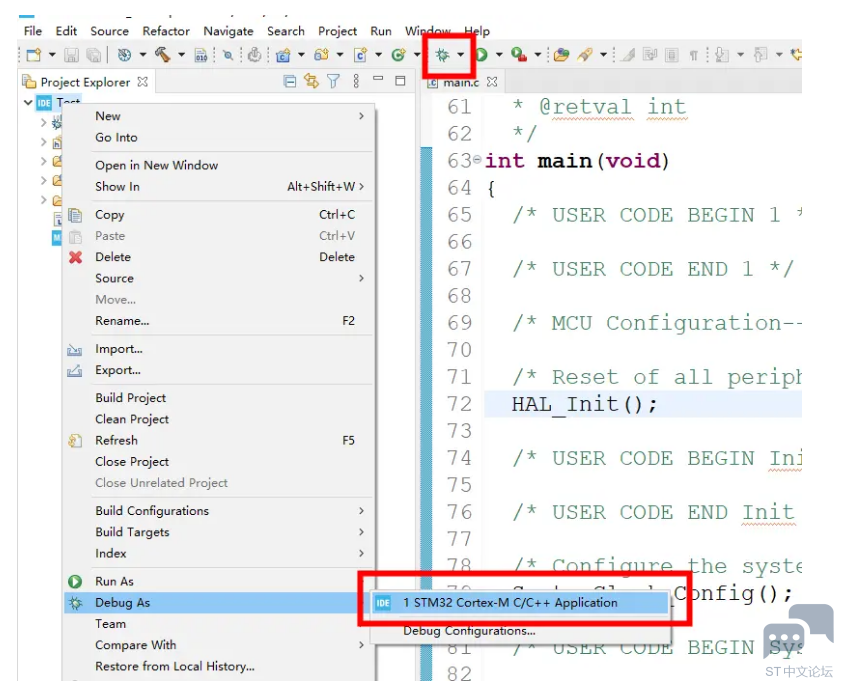Select Close Project
This screenshot has width=842, height=687.
point(217,462)
